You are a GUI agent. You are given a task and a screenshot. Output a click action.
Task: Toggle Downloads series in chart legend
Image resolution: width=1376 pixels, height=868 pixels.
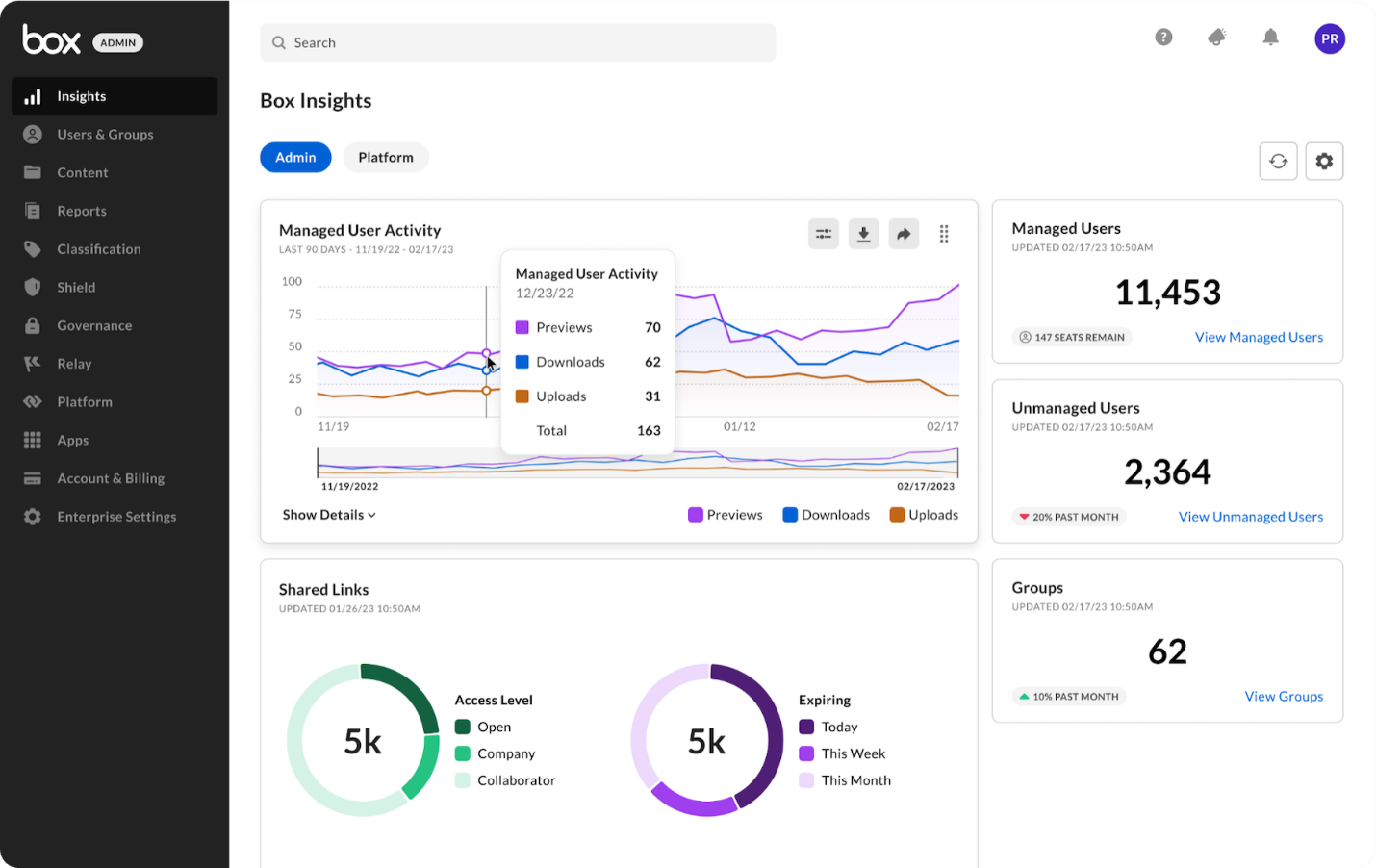(826, 515)
